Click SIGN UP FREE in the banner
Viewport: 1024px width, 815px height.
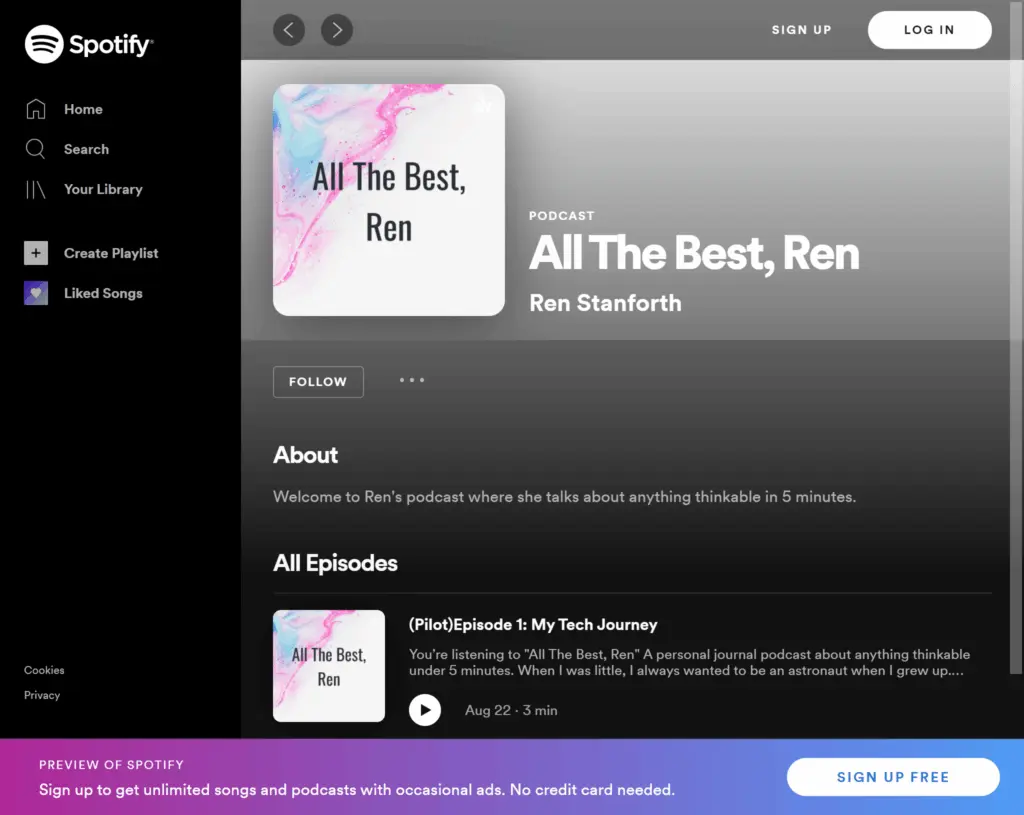coord(892,777)
